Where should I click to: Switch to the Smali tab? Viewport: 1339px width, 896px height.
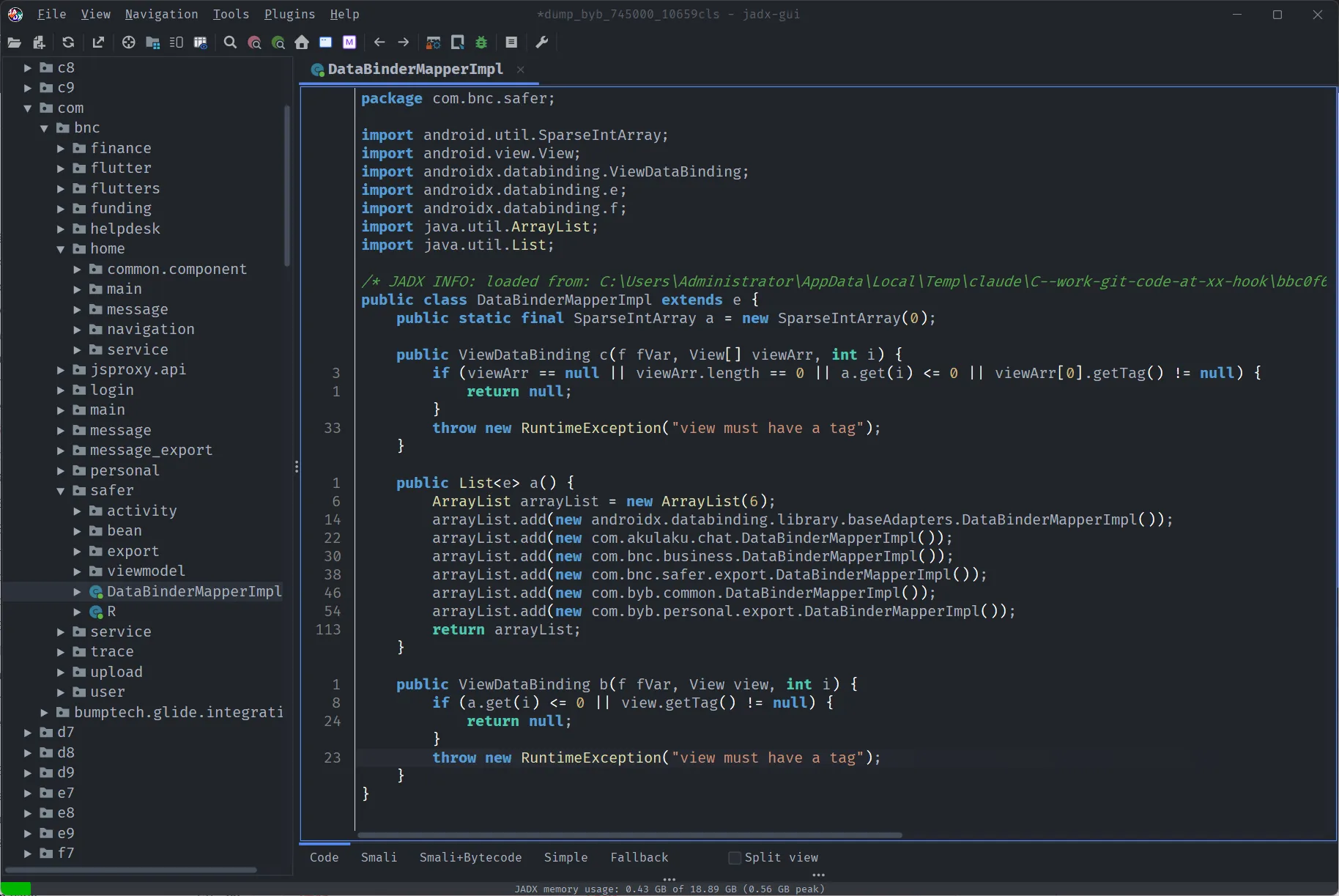tap(379, 857)
